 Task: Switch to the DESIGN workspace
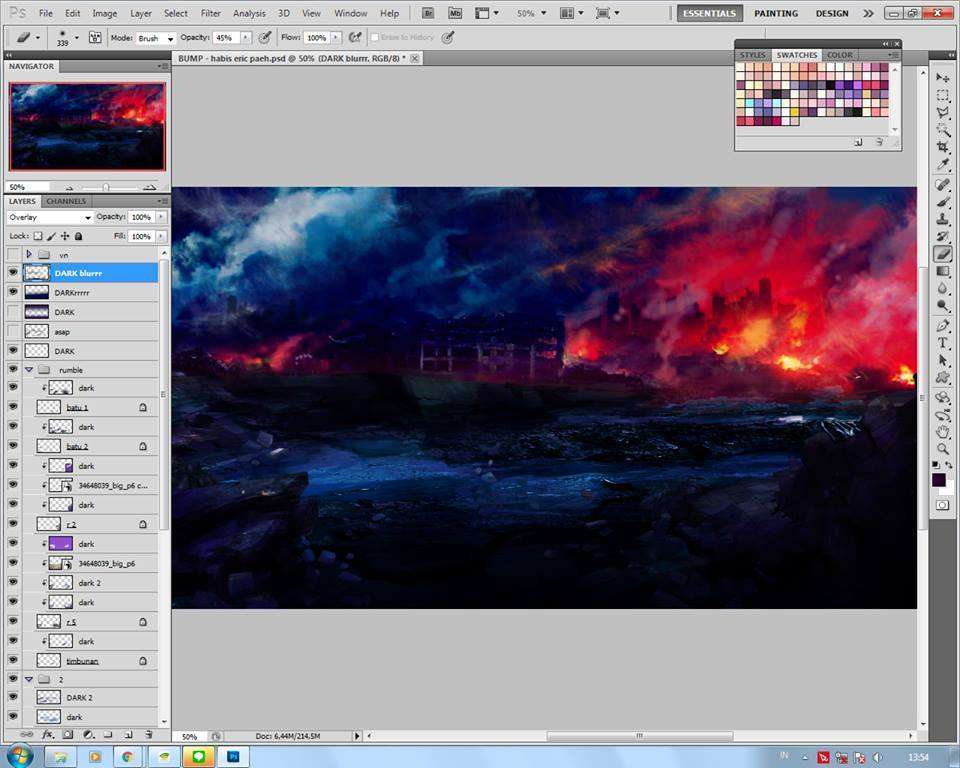click(x=831, y=14)
